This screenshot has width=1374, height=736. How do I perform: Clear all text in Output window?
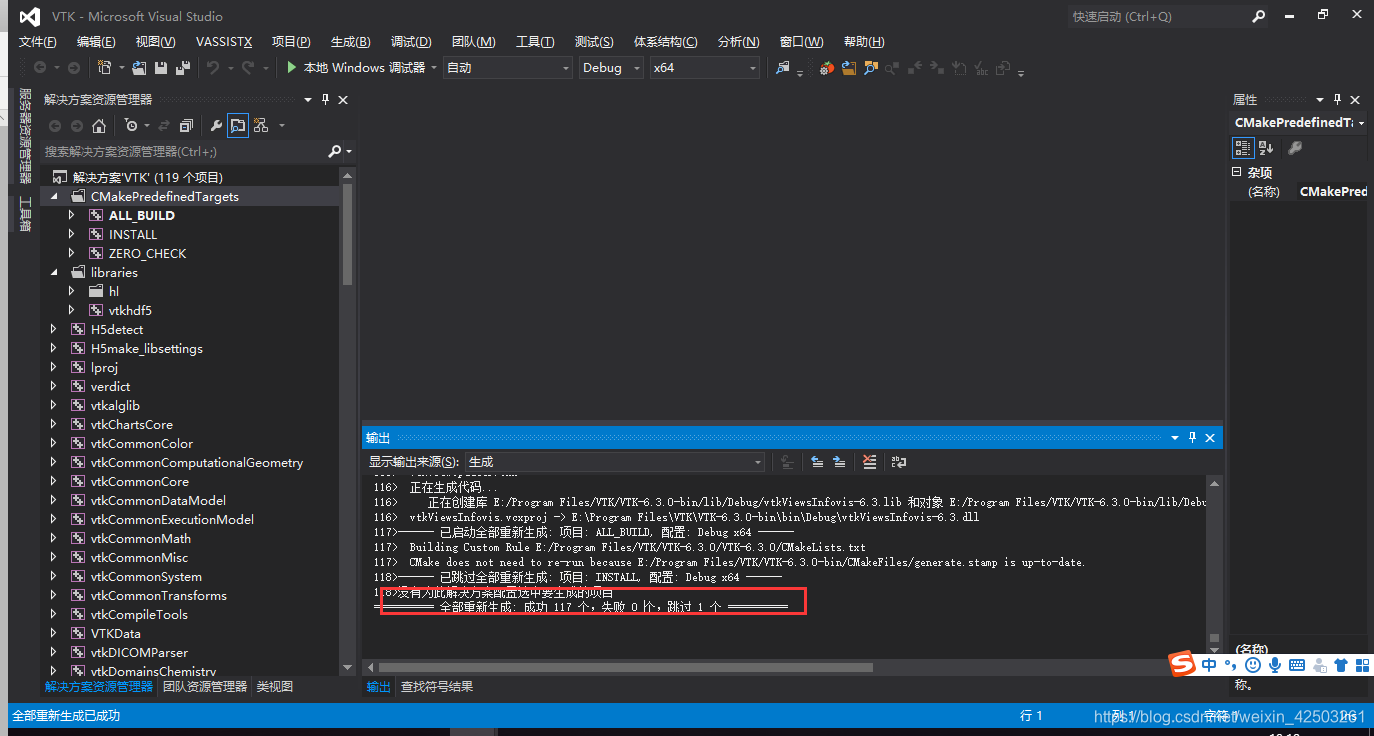click(869, 462)
